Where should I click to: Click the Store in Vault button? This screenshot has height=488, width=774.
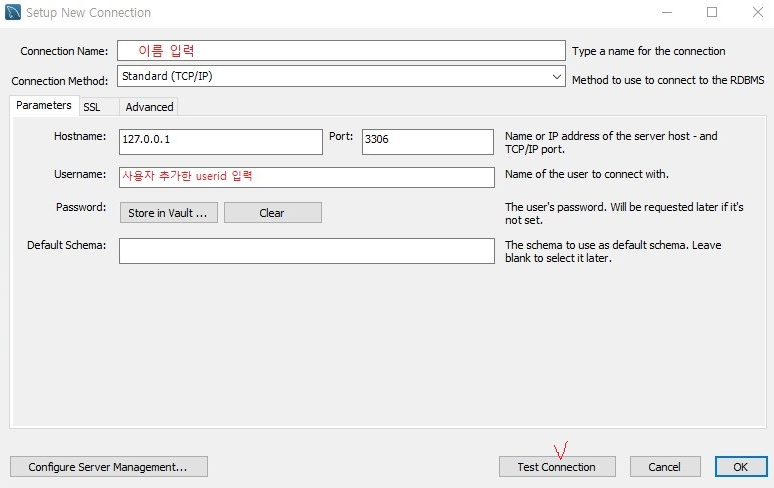pyautogui.click(x=168, y=213)
